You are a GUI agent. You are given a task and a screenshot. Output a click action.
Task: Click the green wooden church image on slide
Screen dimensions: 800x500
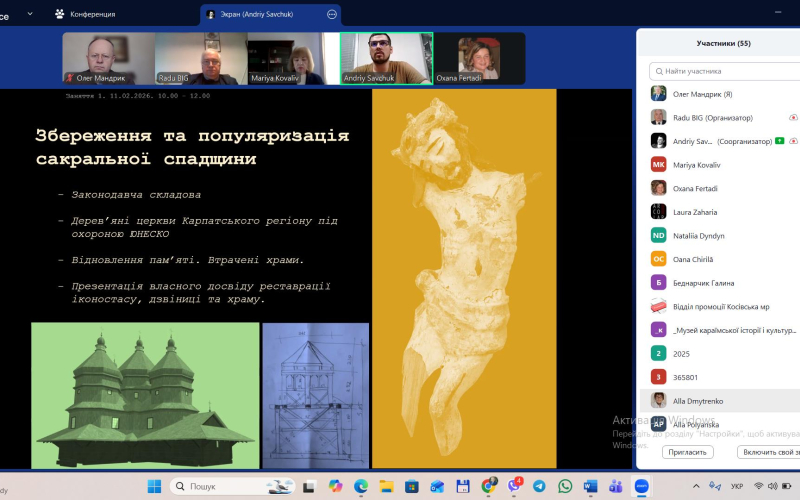tap(145, 395)
